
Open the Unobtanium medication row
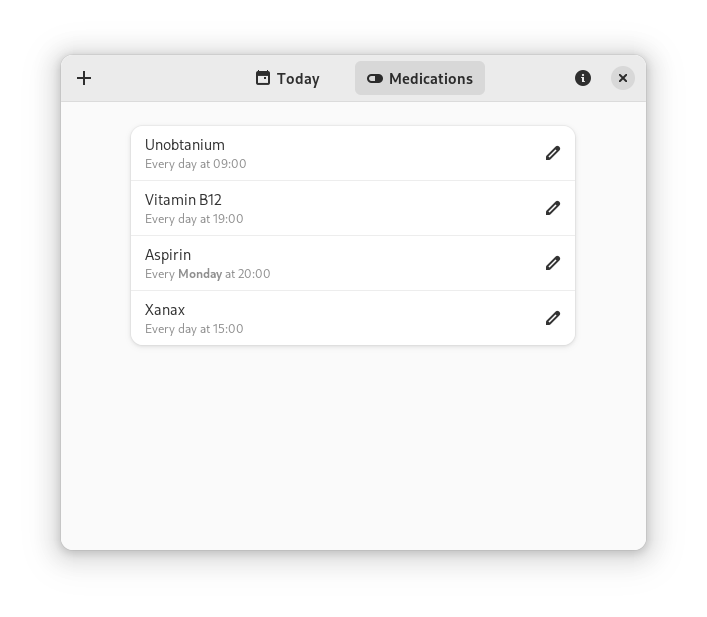pos(353,153)
